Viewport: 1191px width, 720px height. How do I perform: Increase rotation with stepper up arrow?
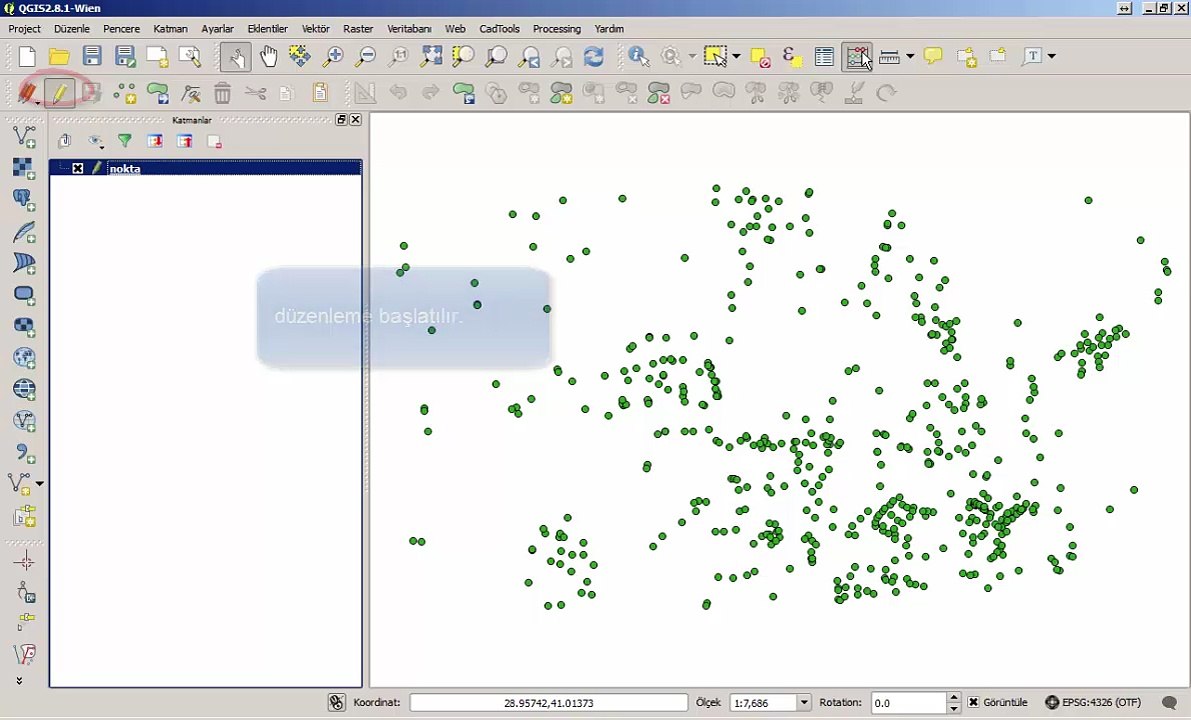[x=954, y=698]
